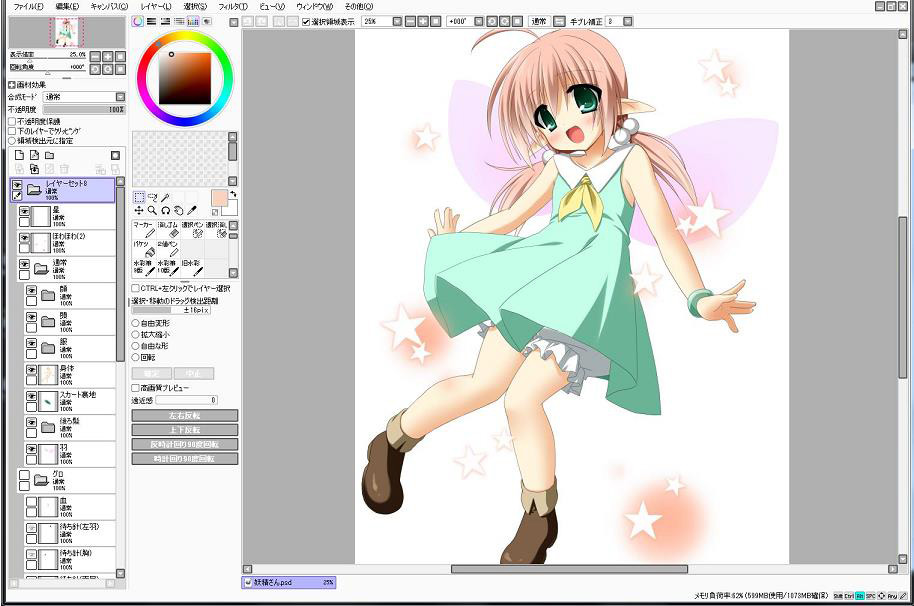Select the Lasso tool
The height and width of the screenshot is (606, 914).
(152, 197)
